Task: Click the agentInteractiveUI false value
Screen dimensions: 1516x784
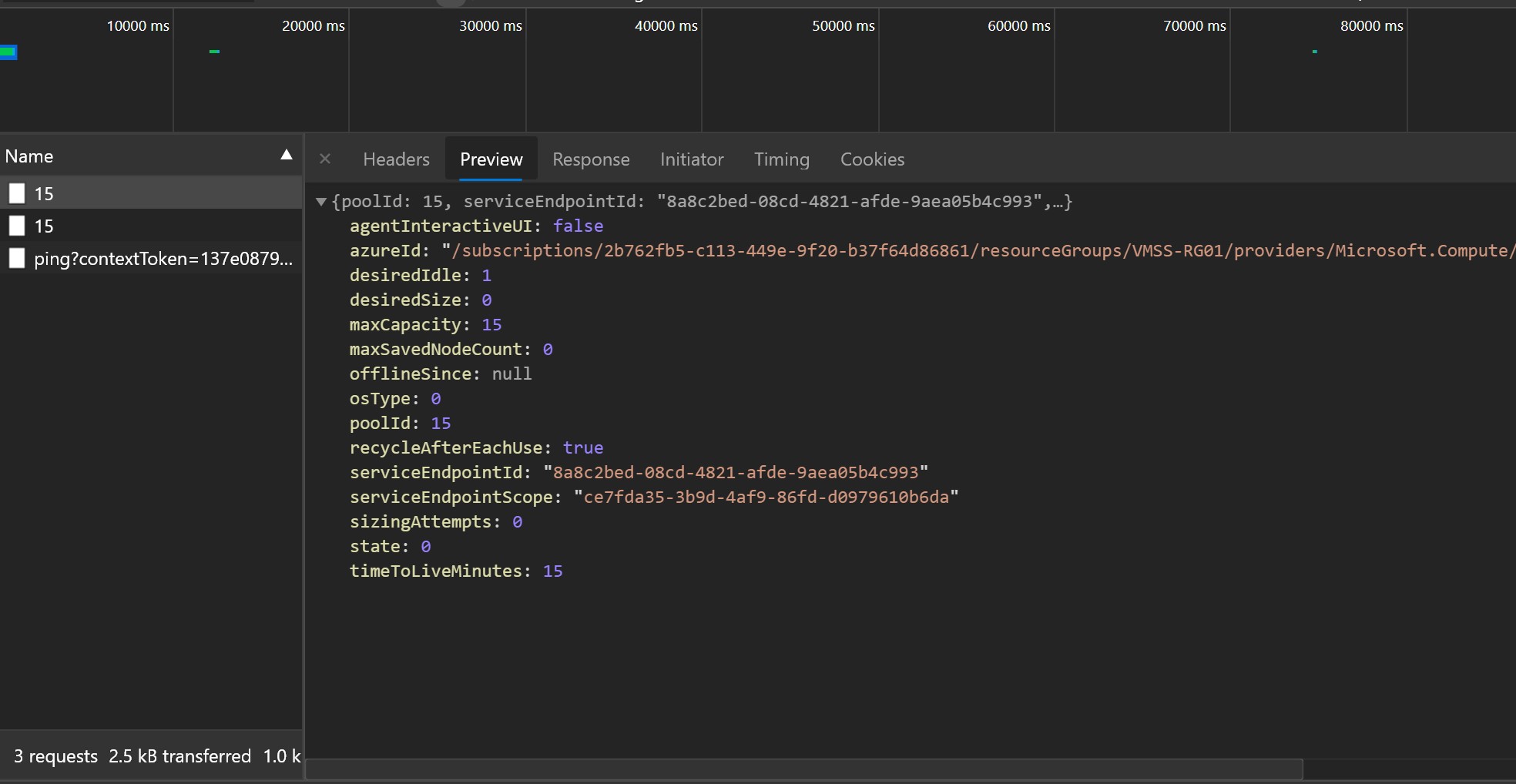Action: tap(578, 226)
